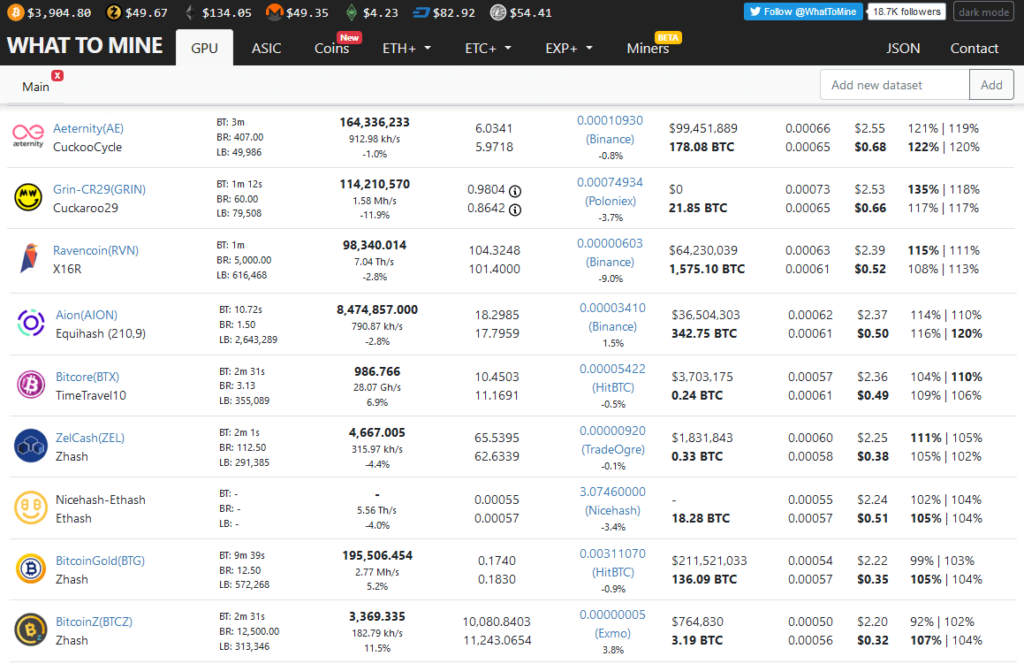The width and height of the screenshot is (1024, 664).
Task: Focus the Add new dataset field
Action: coord(894,85)
